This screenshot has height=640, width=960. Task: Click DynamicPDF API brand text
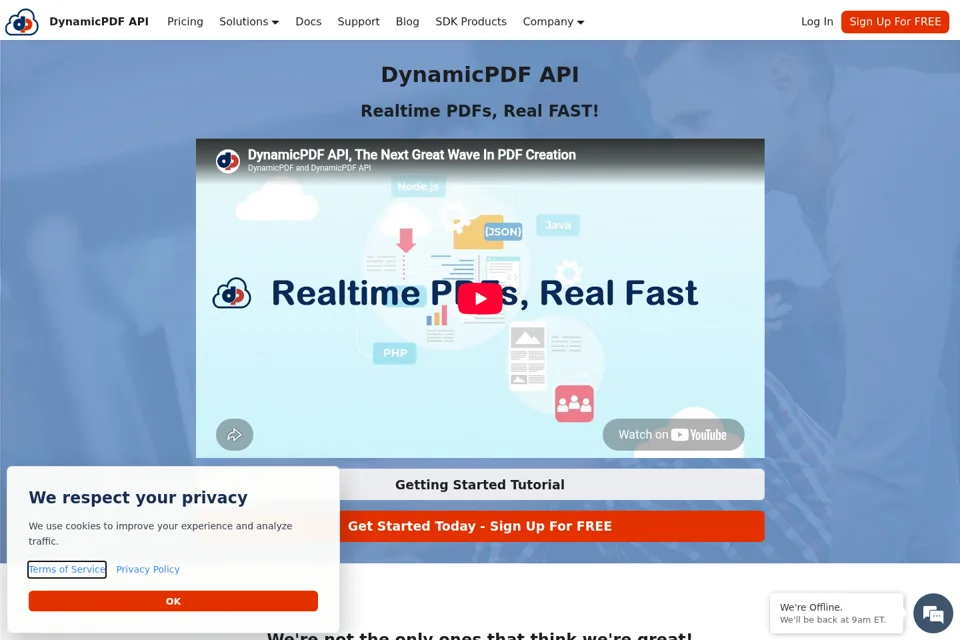tap(99, 21)
